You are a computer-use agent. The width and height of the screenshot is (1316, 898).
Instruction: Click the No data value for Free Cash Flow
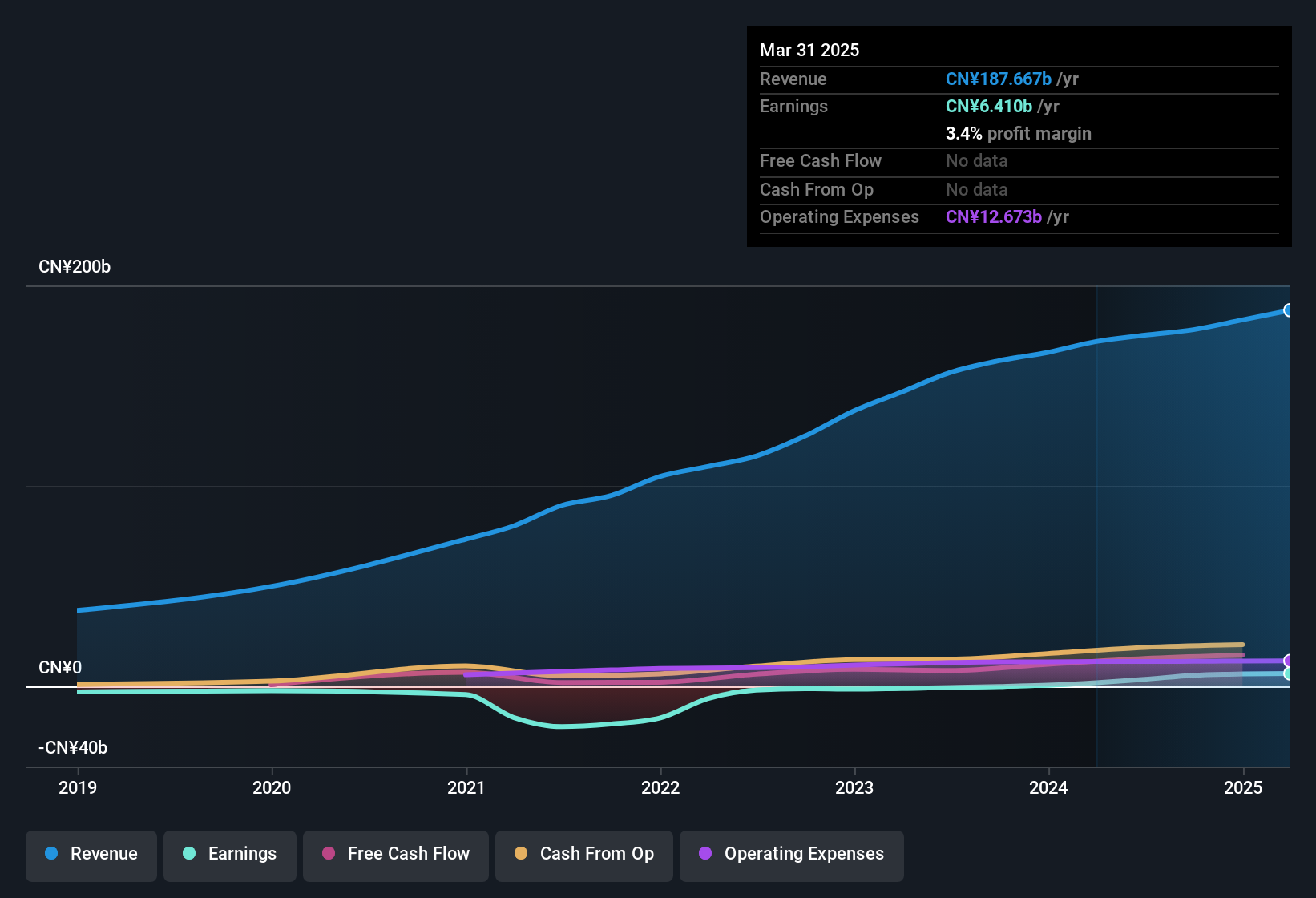click(977, 161)
